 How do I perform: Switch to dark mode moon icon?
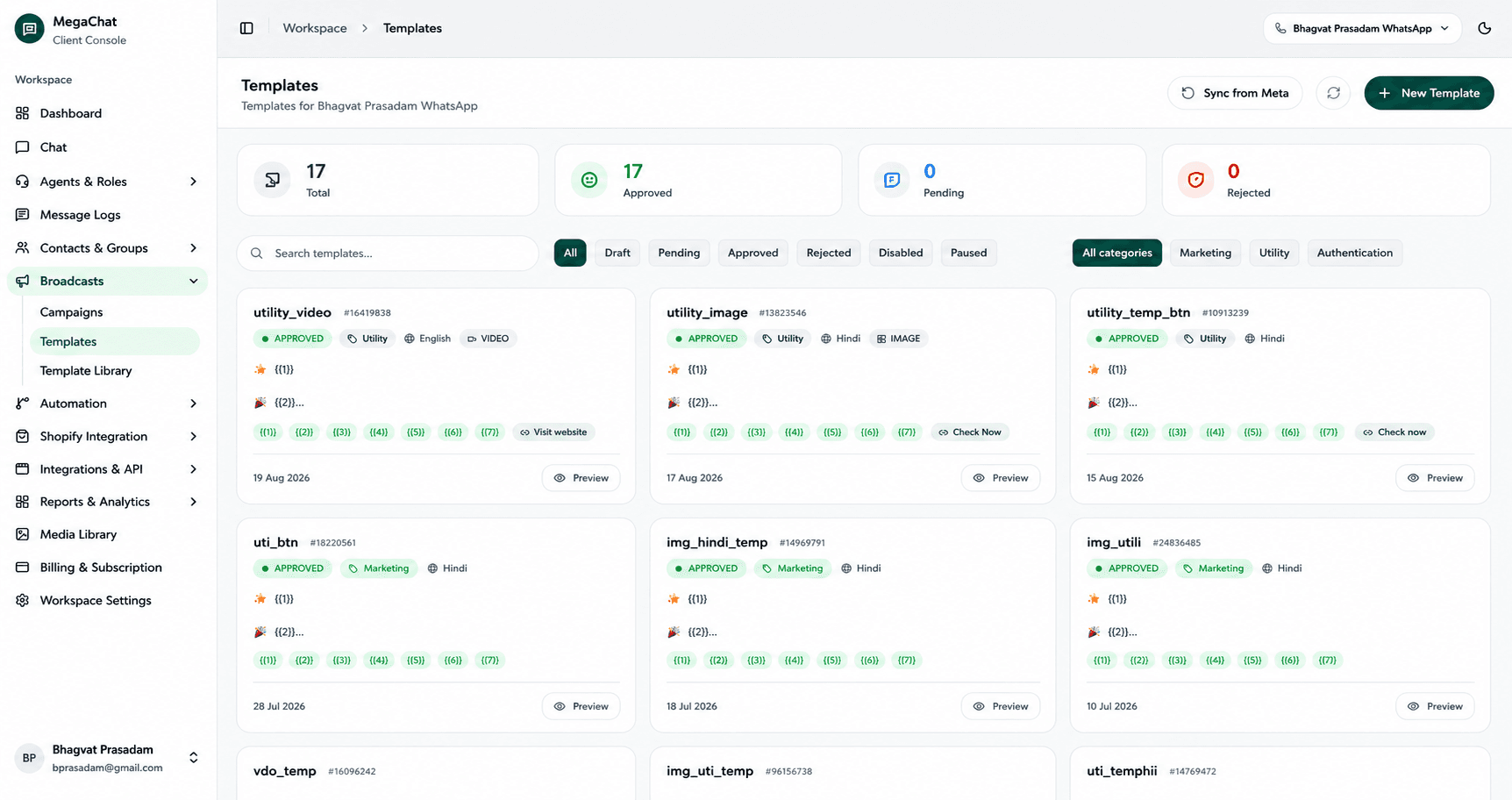click(x=1485, y=28)
